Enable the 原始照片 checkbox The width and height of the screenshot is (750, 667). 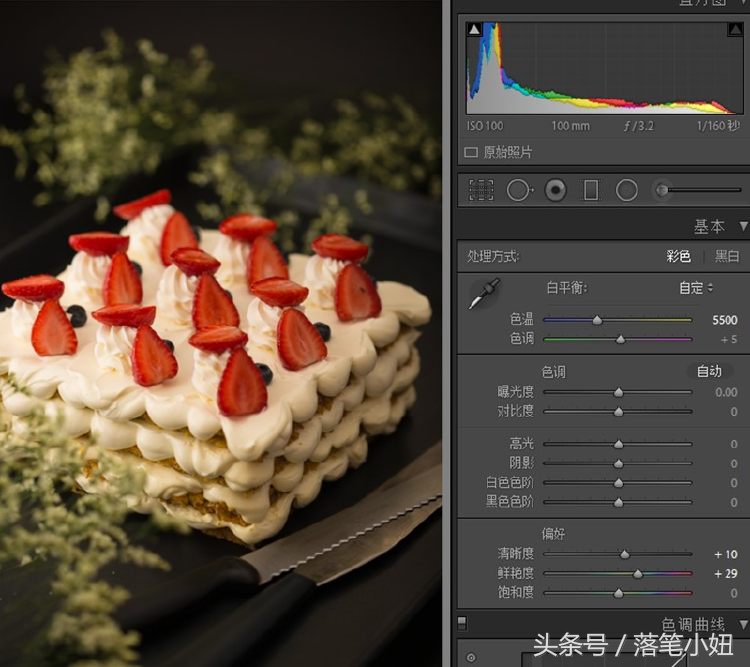click(x=473, y=153)
